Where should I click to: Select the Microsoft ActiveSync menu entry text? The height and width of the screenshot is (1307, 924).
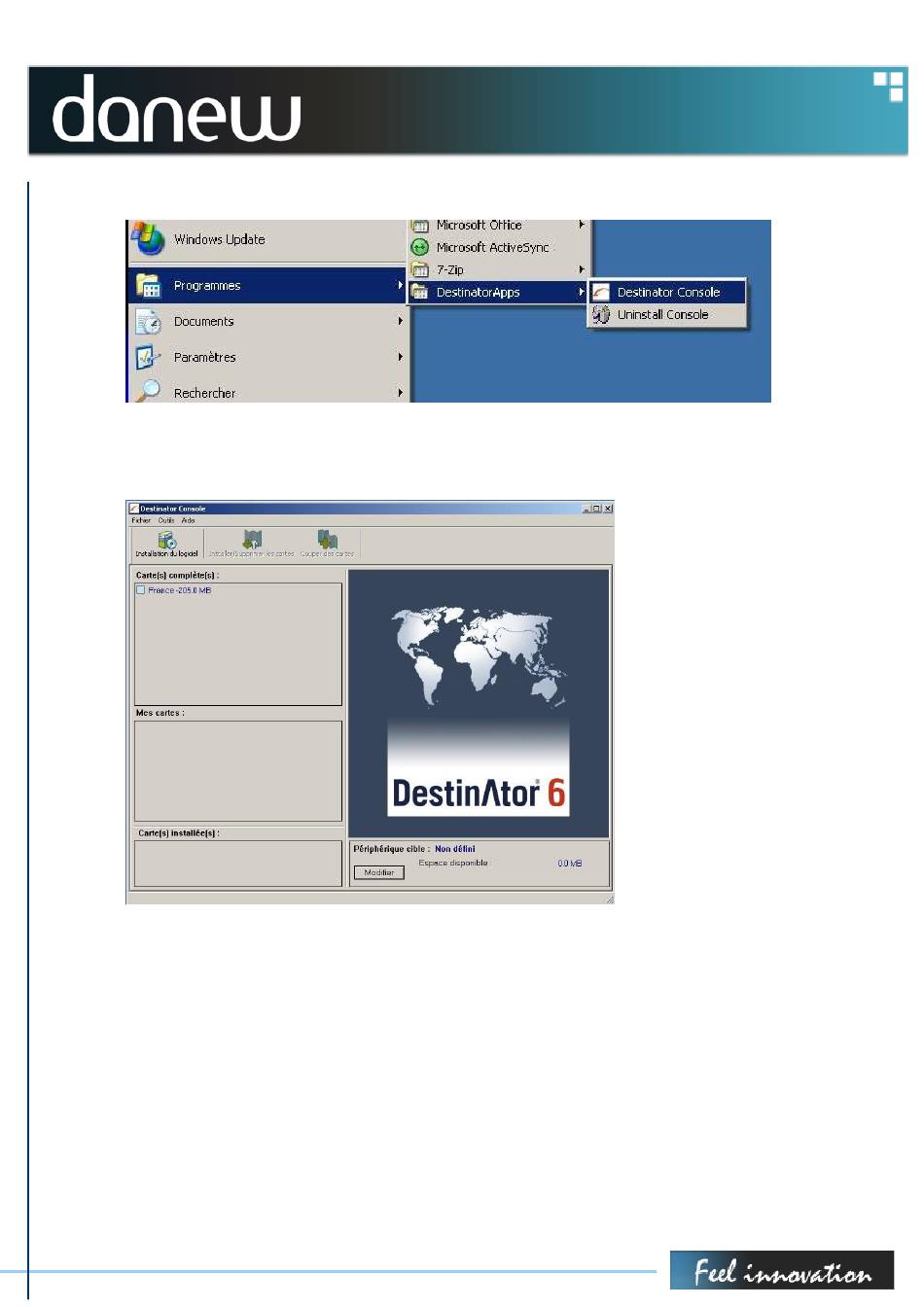point(492,247)
